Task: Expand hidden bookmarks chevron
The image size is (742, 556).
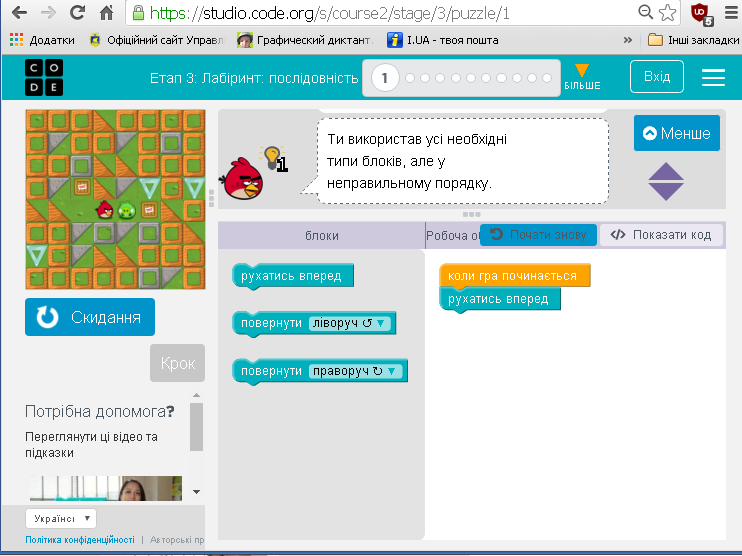Action: click(628, 40)
